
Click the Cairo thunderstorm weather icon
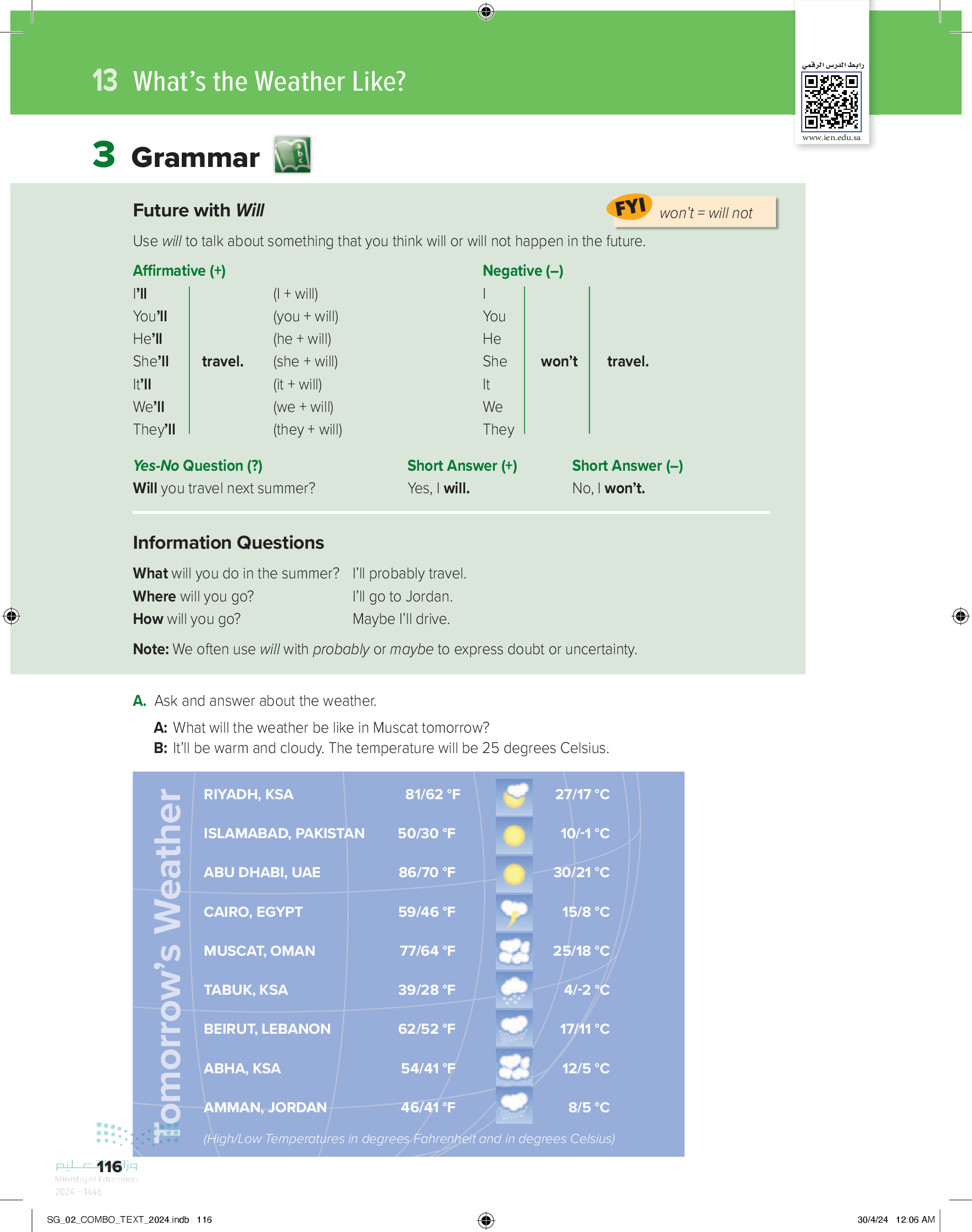514,913
